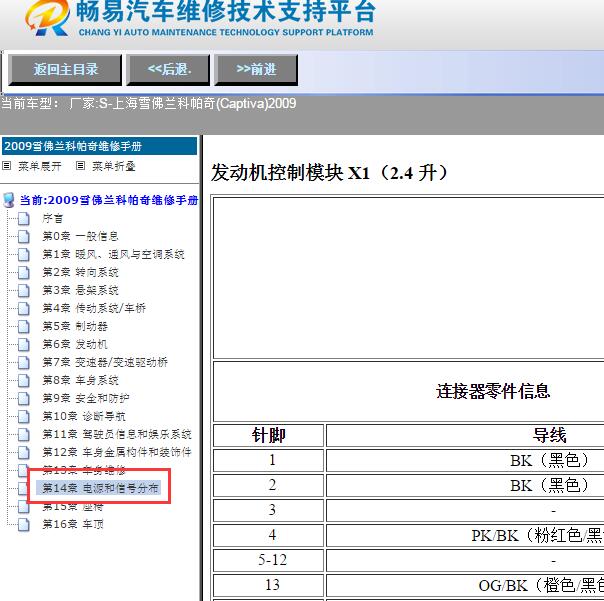Click the page icon beside 第3章

pyautogui.click(x=23, y=290)
